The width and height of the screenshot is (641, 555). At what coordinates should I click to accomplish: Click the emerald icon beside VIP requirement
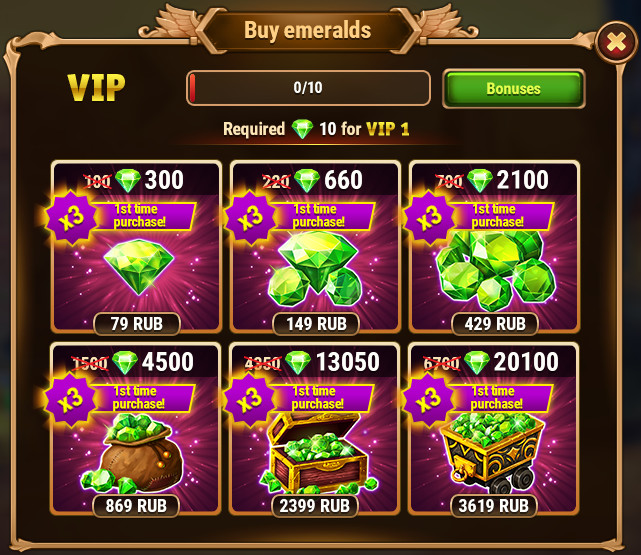pos(302,129)
